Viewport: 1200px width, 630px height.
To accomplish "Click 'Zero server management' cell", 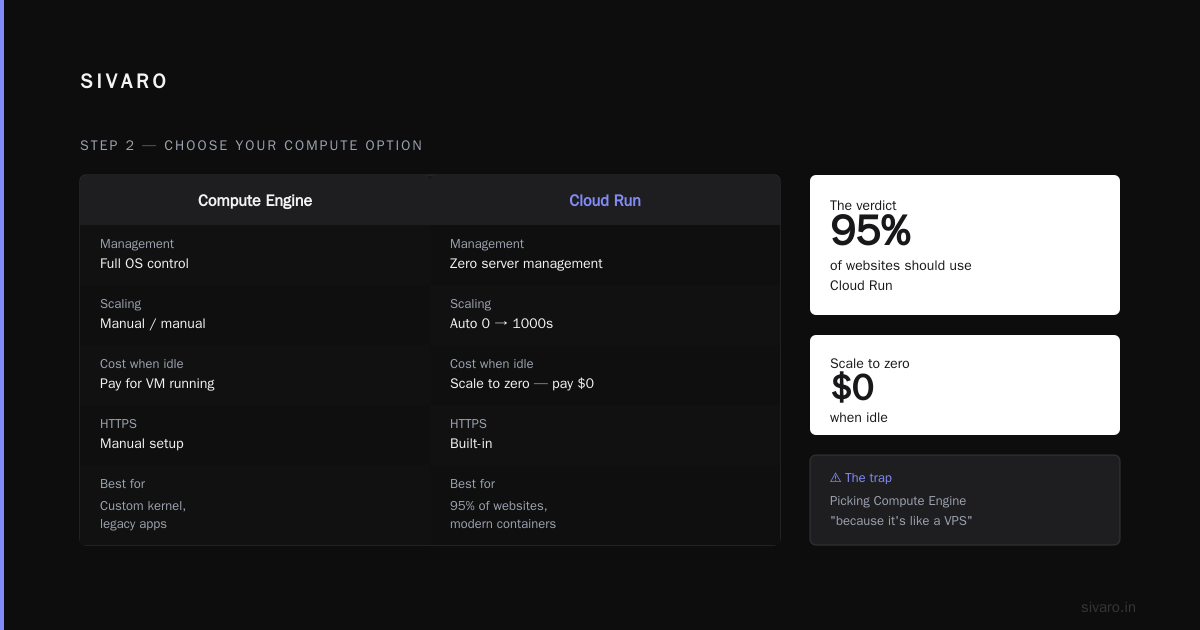I will (x=526, y=264).
